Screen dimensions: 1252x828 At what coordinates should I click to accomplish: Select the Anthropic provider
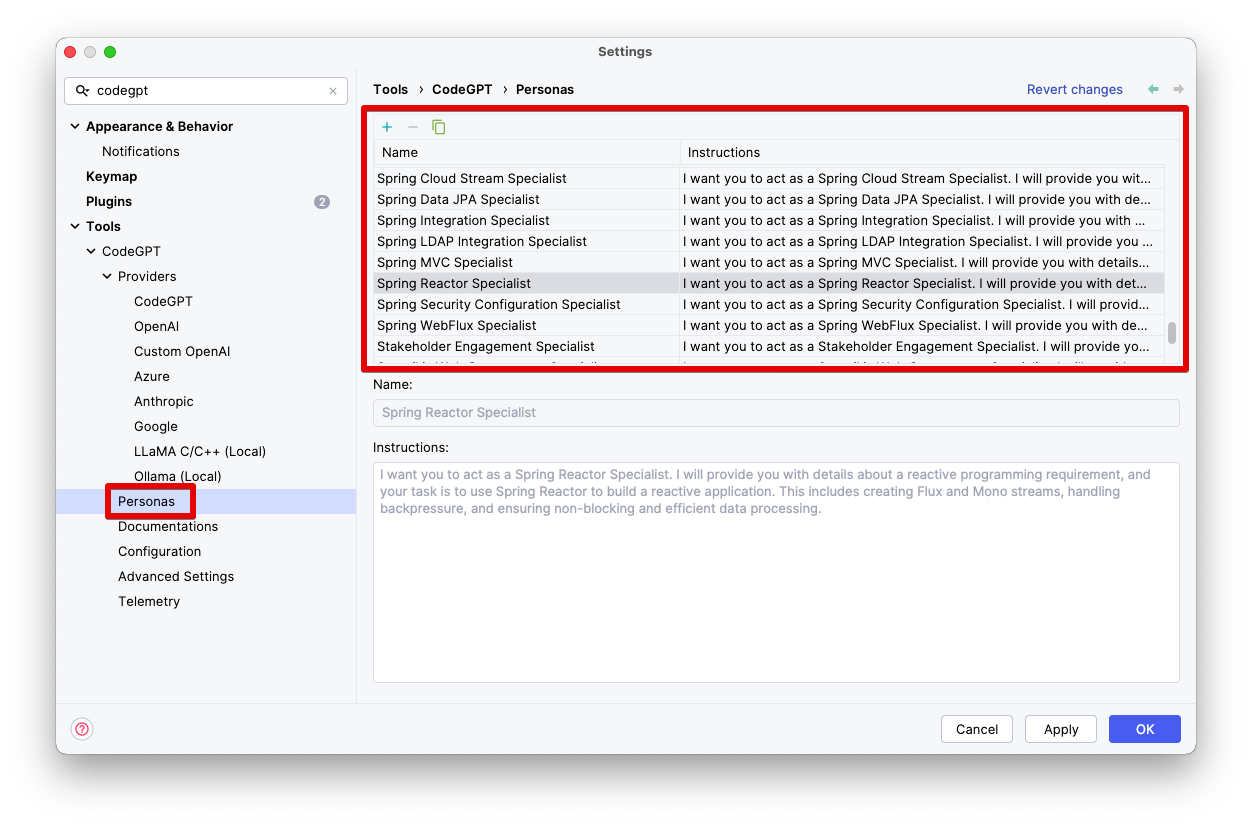(164, 402)
